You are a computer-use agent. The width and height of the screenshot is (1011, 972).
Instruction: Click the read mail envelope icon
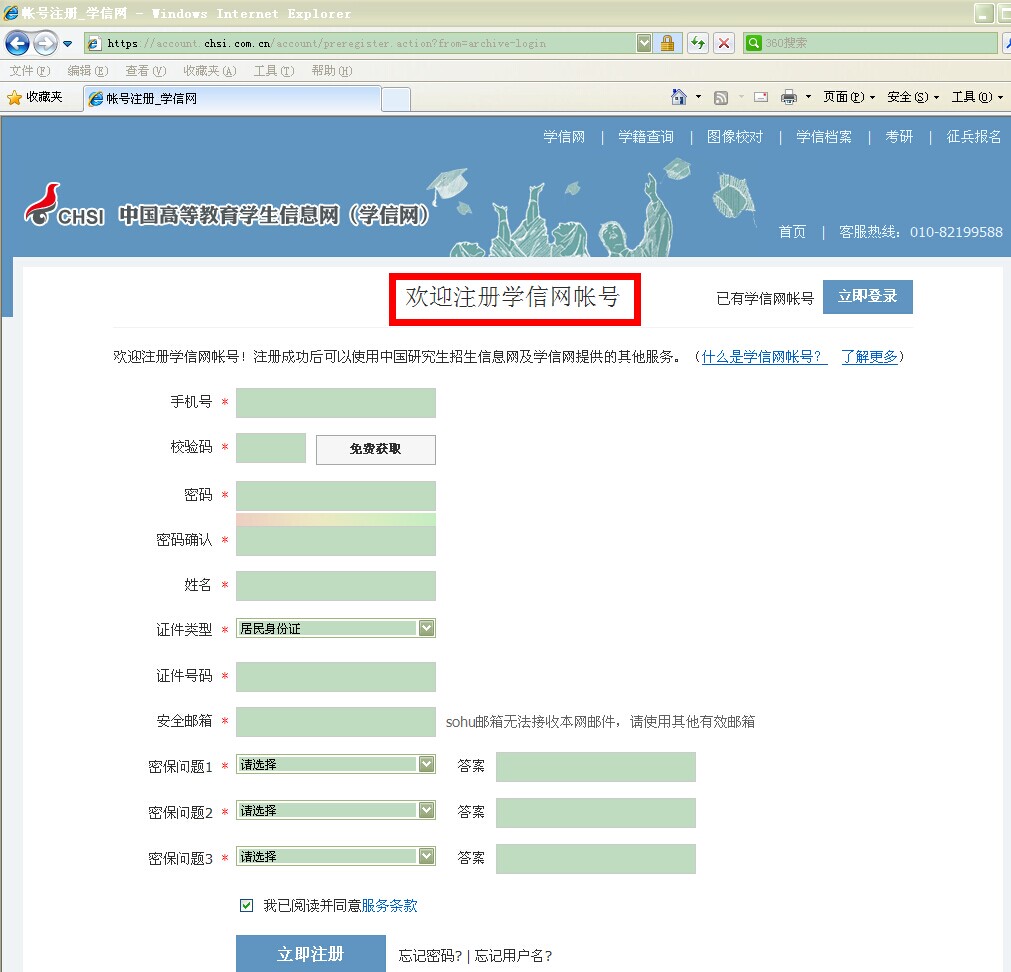tap(761, 97)
